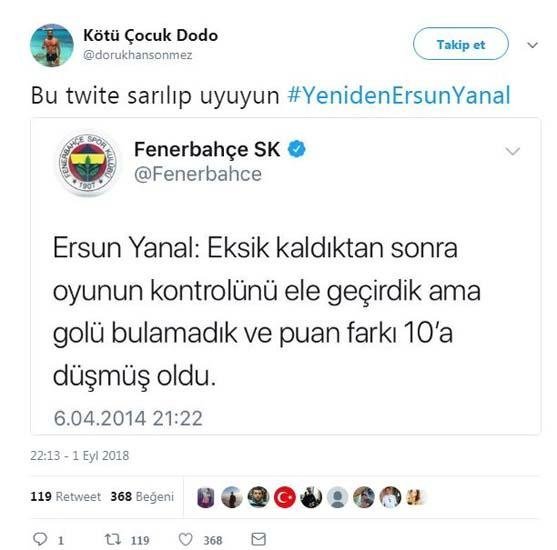557x550 pixels.
Task: Open the @Fenerbahce handle link
Action: point(198,174)
